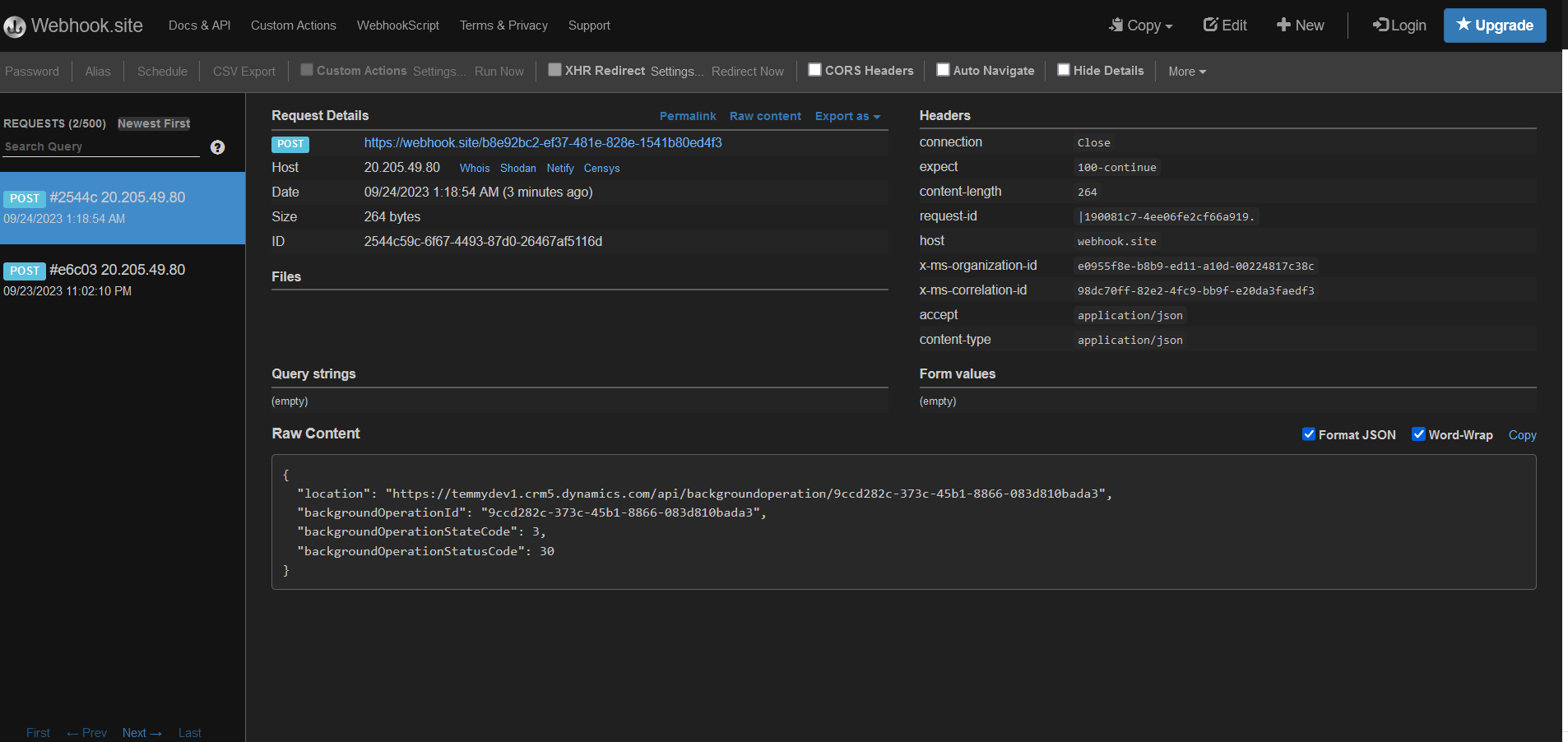Open XHR Redirect Settings link
The image size is (1568, 742).
click(x=677, y=72)
